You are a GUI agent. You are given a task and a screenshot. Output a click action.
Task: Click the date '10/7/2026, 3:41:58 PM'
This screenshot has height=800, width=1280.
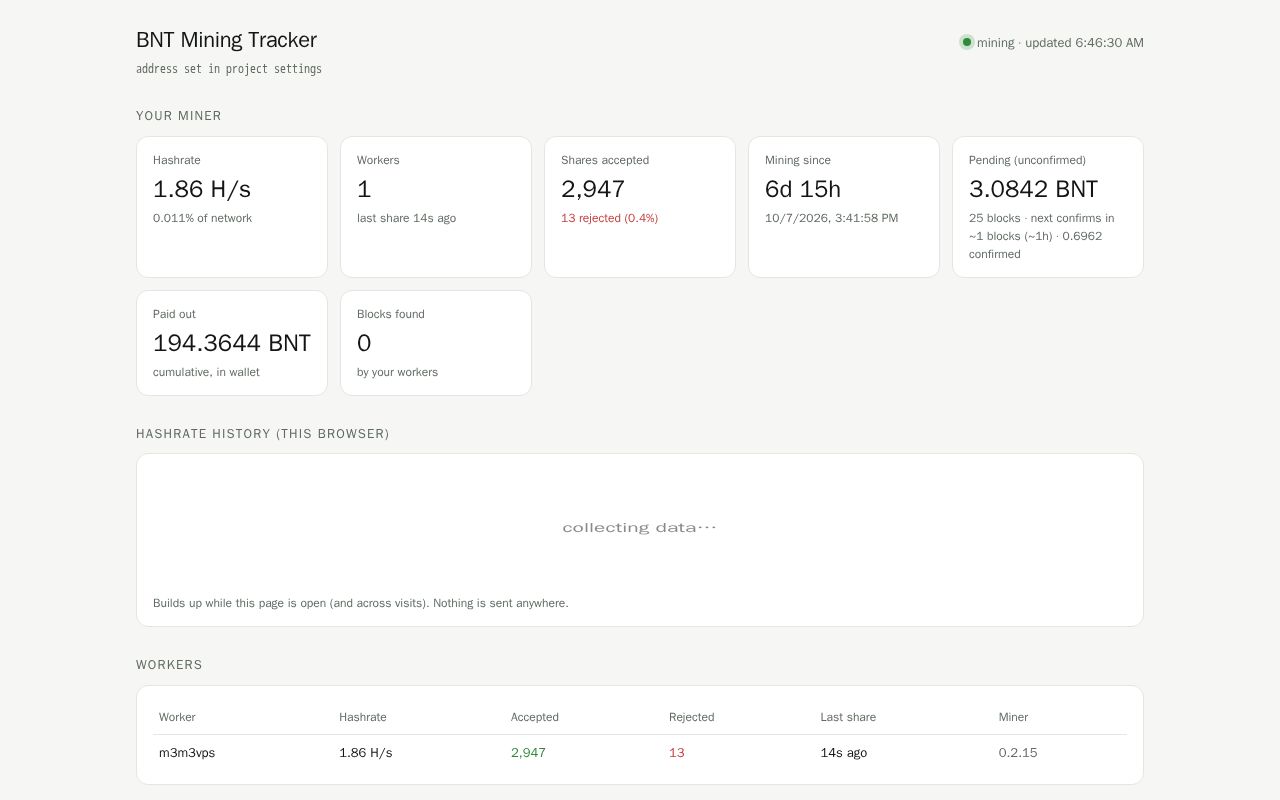[831, 218]
